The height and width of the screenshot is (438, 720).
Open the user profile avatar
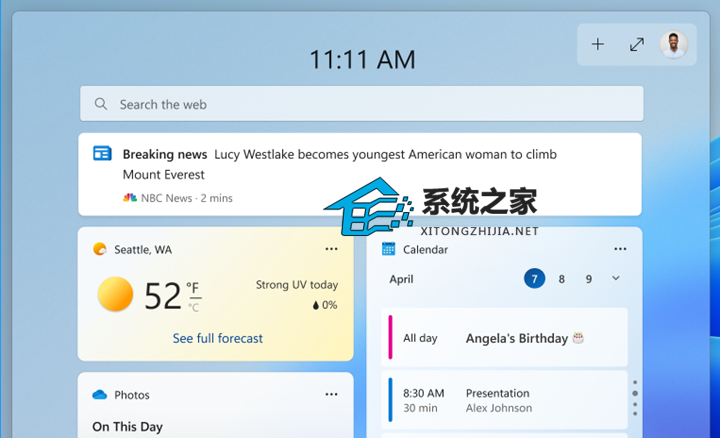[674, 45]
